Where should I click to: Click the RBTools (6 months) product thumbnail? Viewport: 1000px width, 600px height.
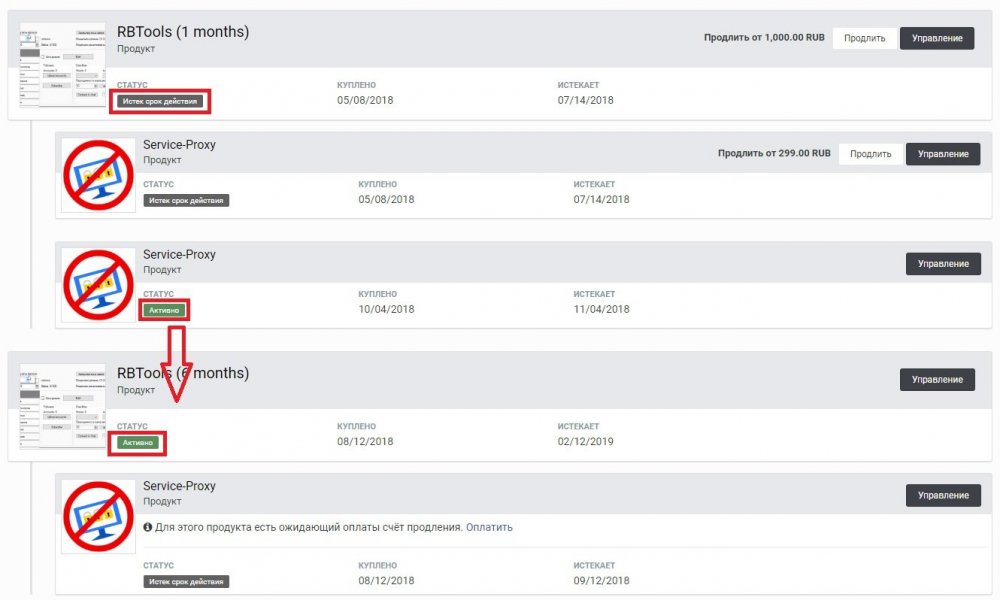pos(62,408)
